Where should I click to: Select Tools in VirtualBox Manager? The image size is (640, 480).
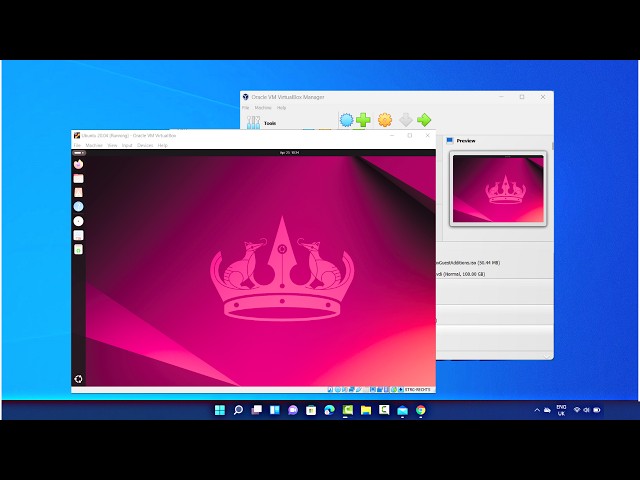coord(262,122)
